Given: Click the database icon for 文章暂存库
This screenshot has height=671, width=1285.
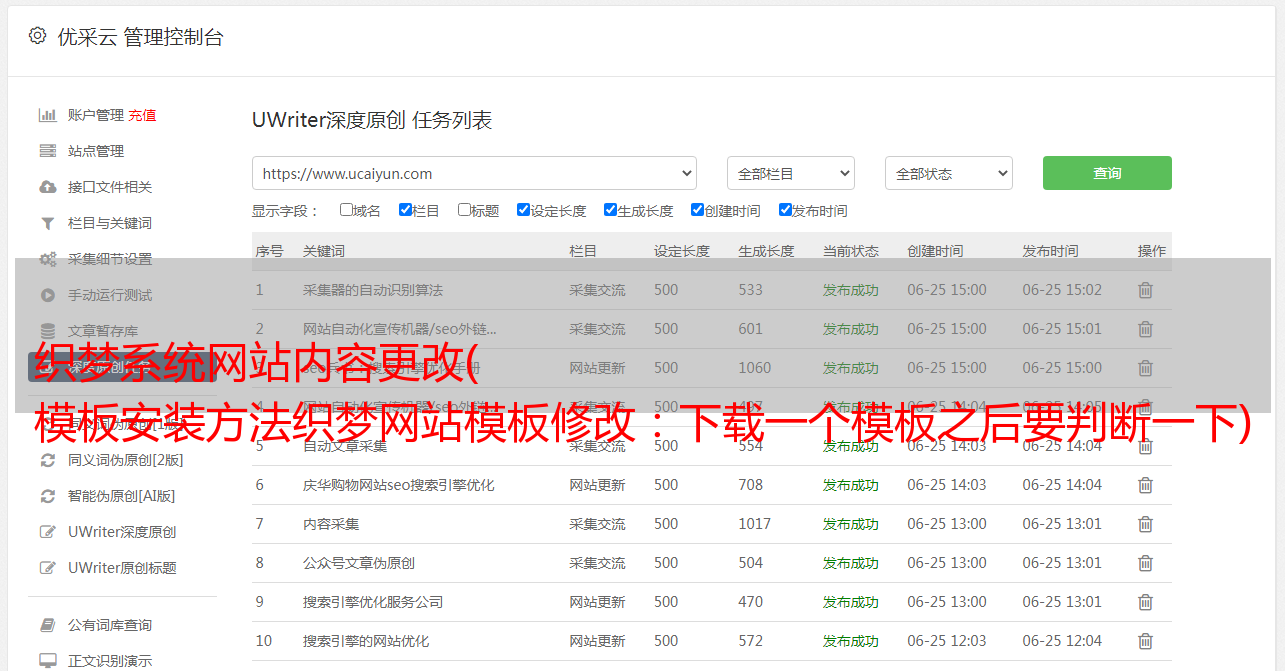Looking at the screenshot, I should pyautogui.click(x=47, y=331).
